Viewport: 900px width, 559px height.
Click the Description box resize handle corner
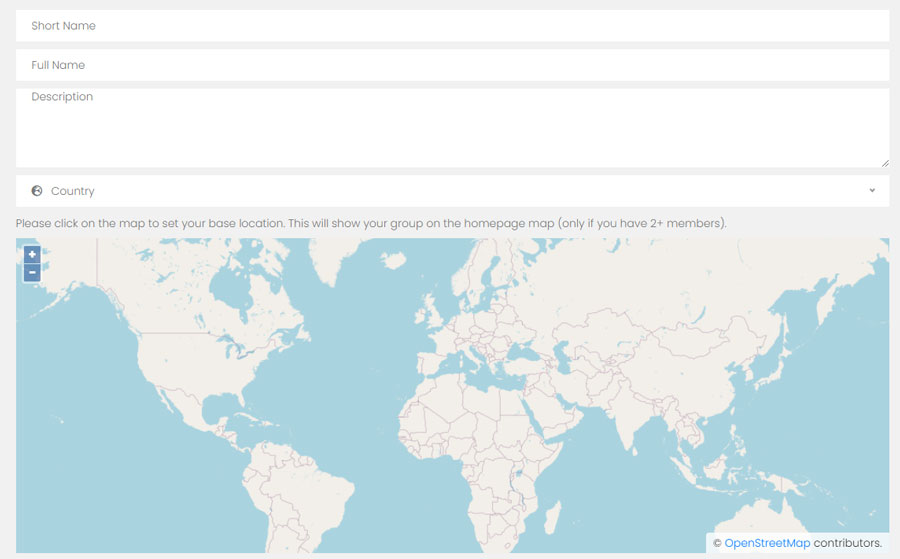(x=885, y=164)
